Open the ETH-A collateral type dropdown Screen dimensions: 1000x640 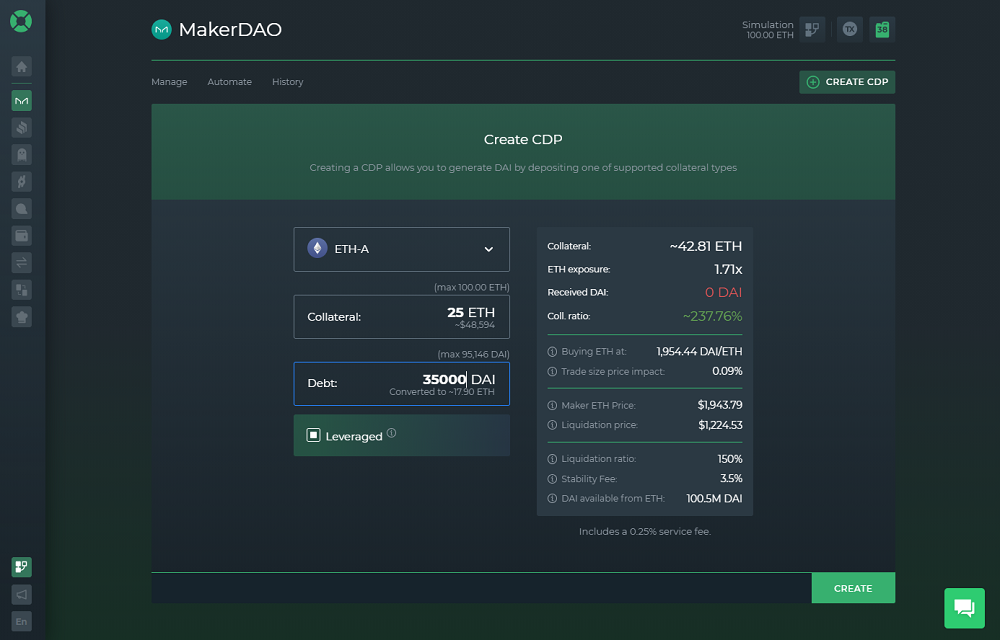402,249
